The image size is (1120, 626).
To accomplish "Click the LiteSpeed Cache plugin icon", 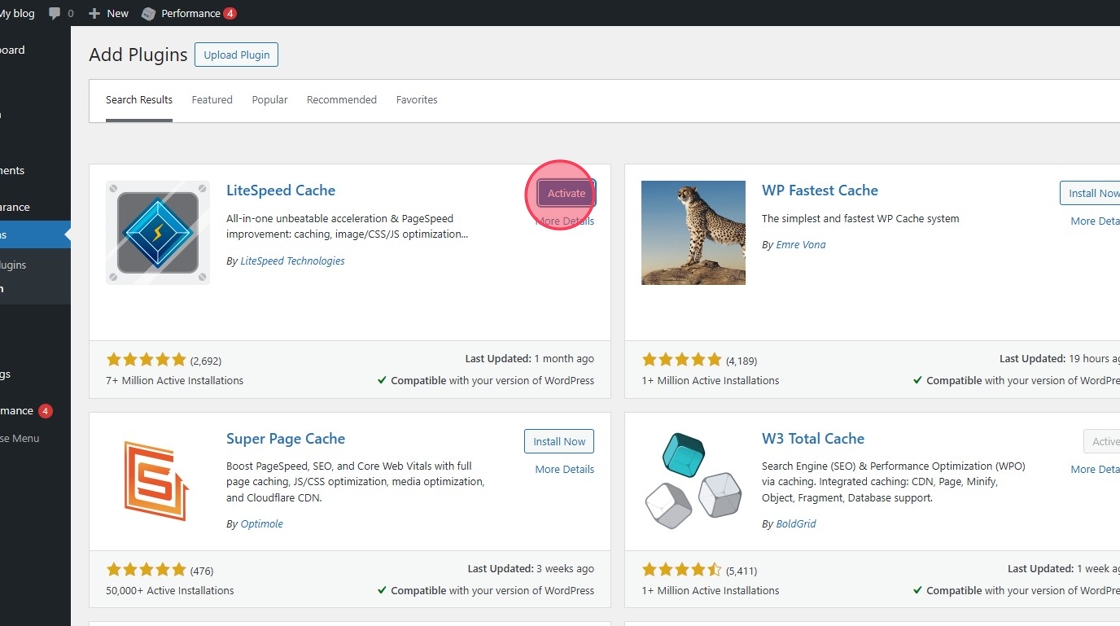I will (x=158, y=233).
